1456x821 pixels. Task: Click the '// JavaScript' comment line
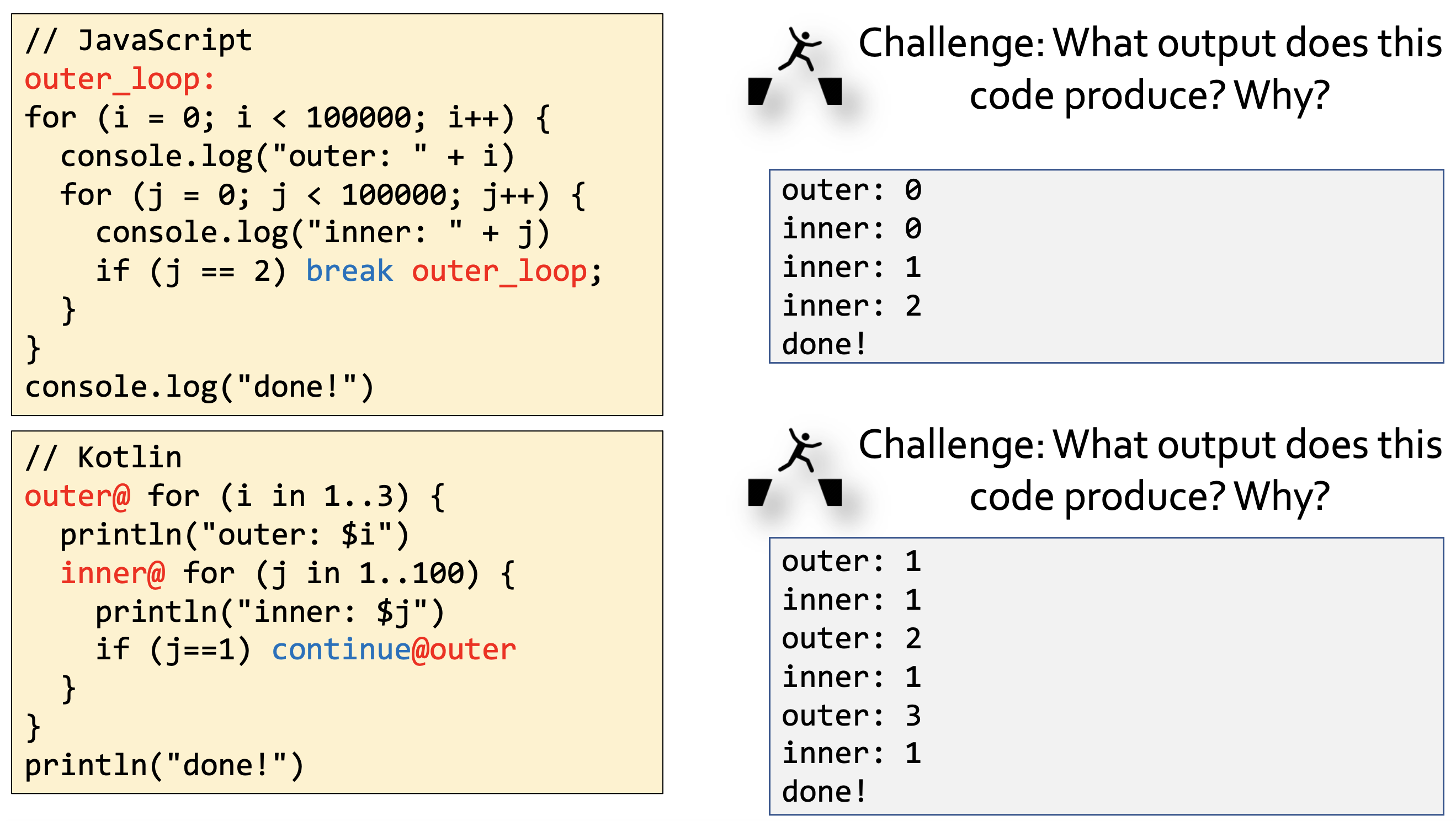139,41
